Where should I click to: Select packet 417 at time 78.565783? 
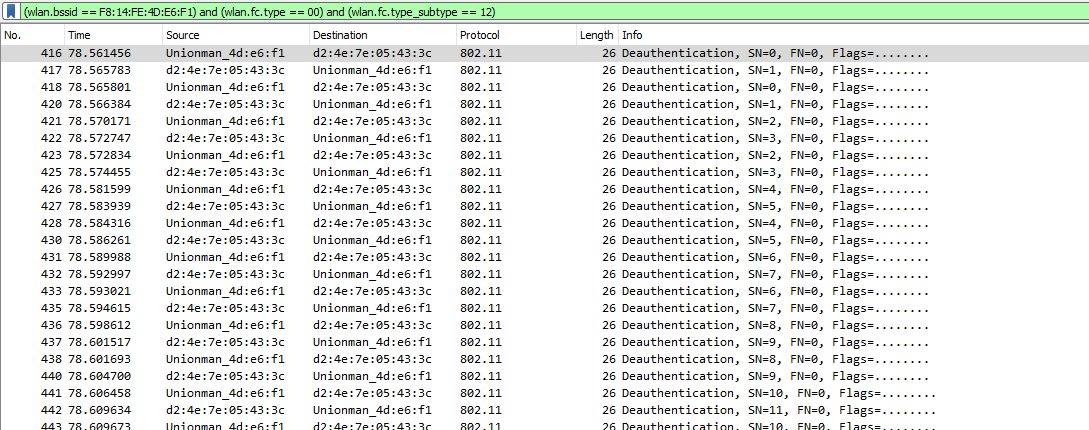tap(544, 70)
